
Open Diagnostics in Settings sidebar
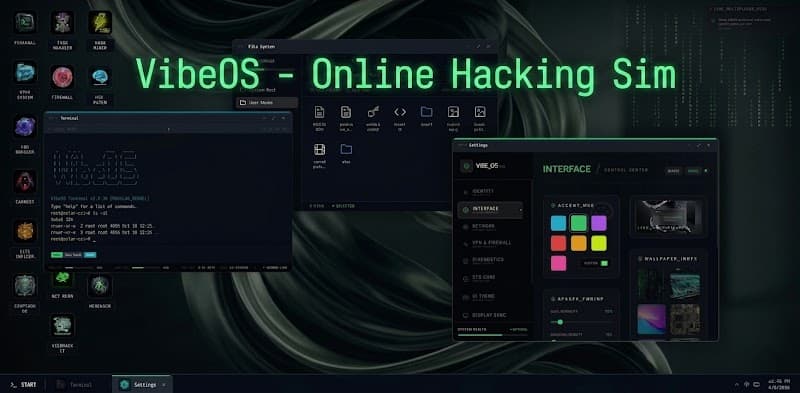coord(490,261)
